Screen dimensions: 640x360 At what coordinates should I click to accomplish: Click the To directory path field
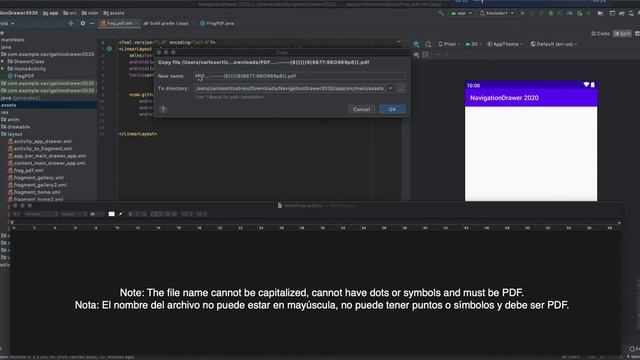coord(290,89)
